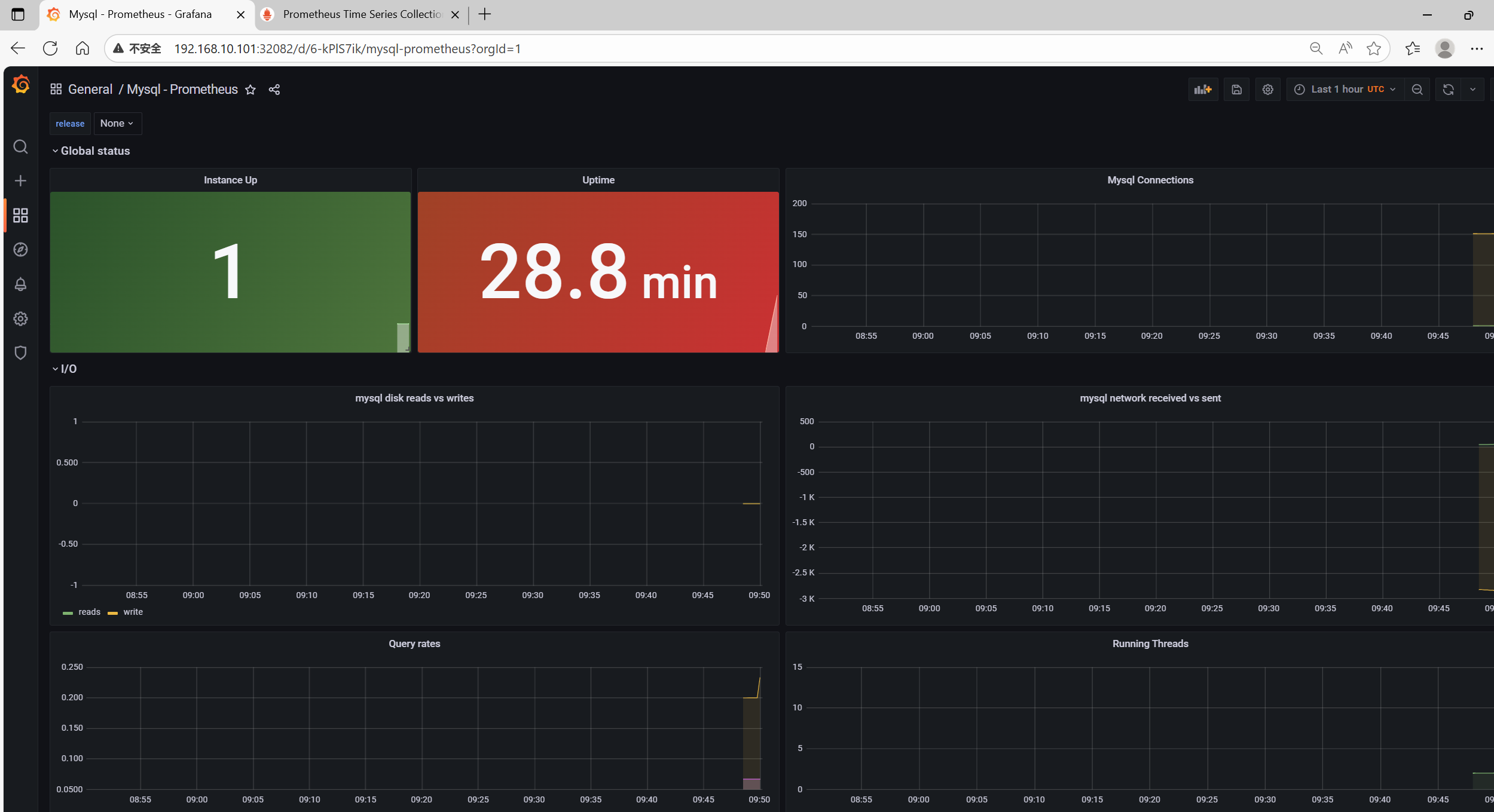Image resolution: width=1494 pixels, height=812 pixels.
Task: Open the Dashboards sidebar icon
Action: [20, 215]
